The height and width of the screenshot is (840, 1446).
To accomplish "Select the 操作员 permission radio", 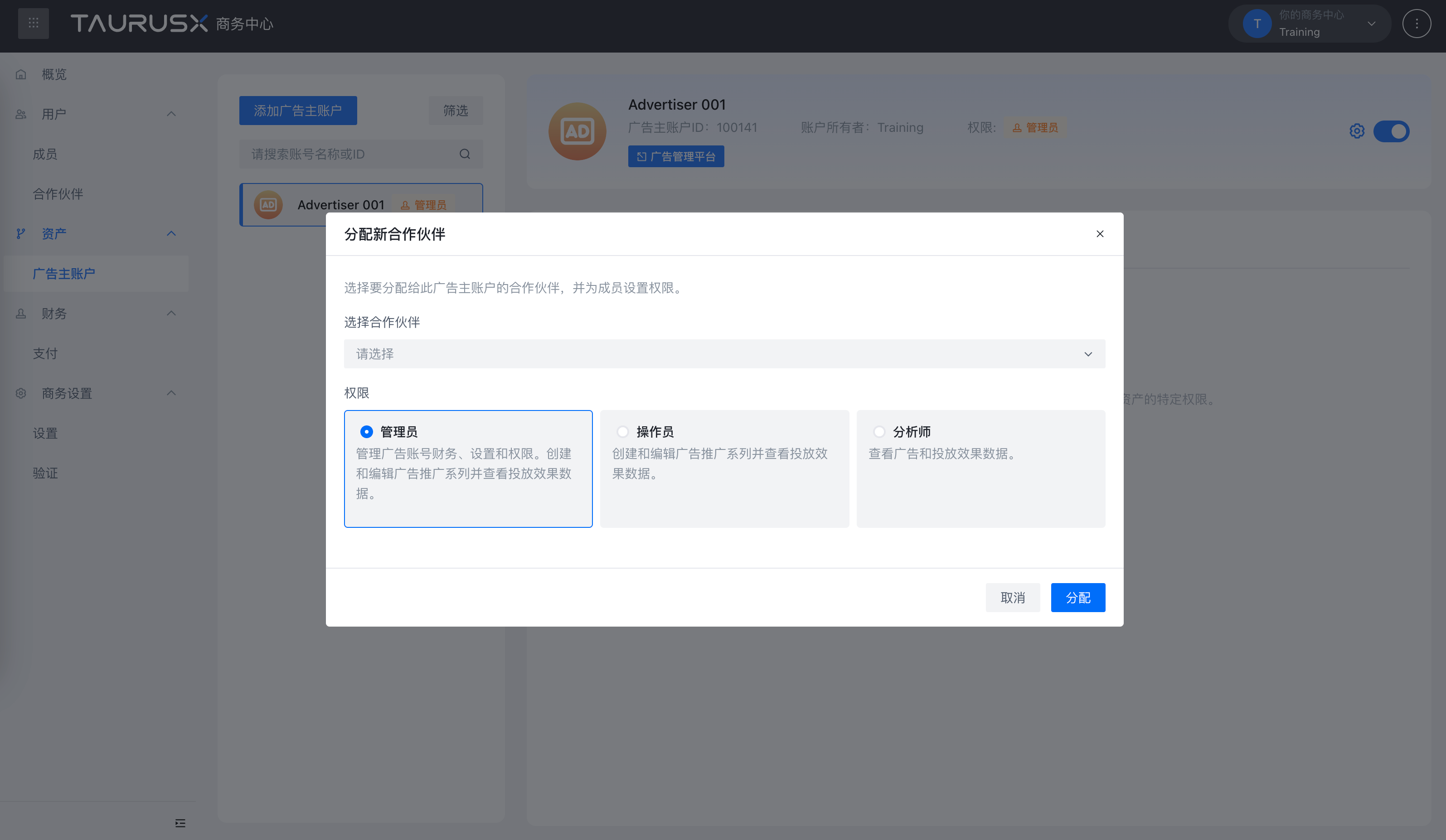I will point(622,431).
